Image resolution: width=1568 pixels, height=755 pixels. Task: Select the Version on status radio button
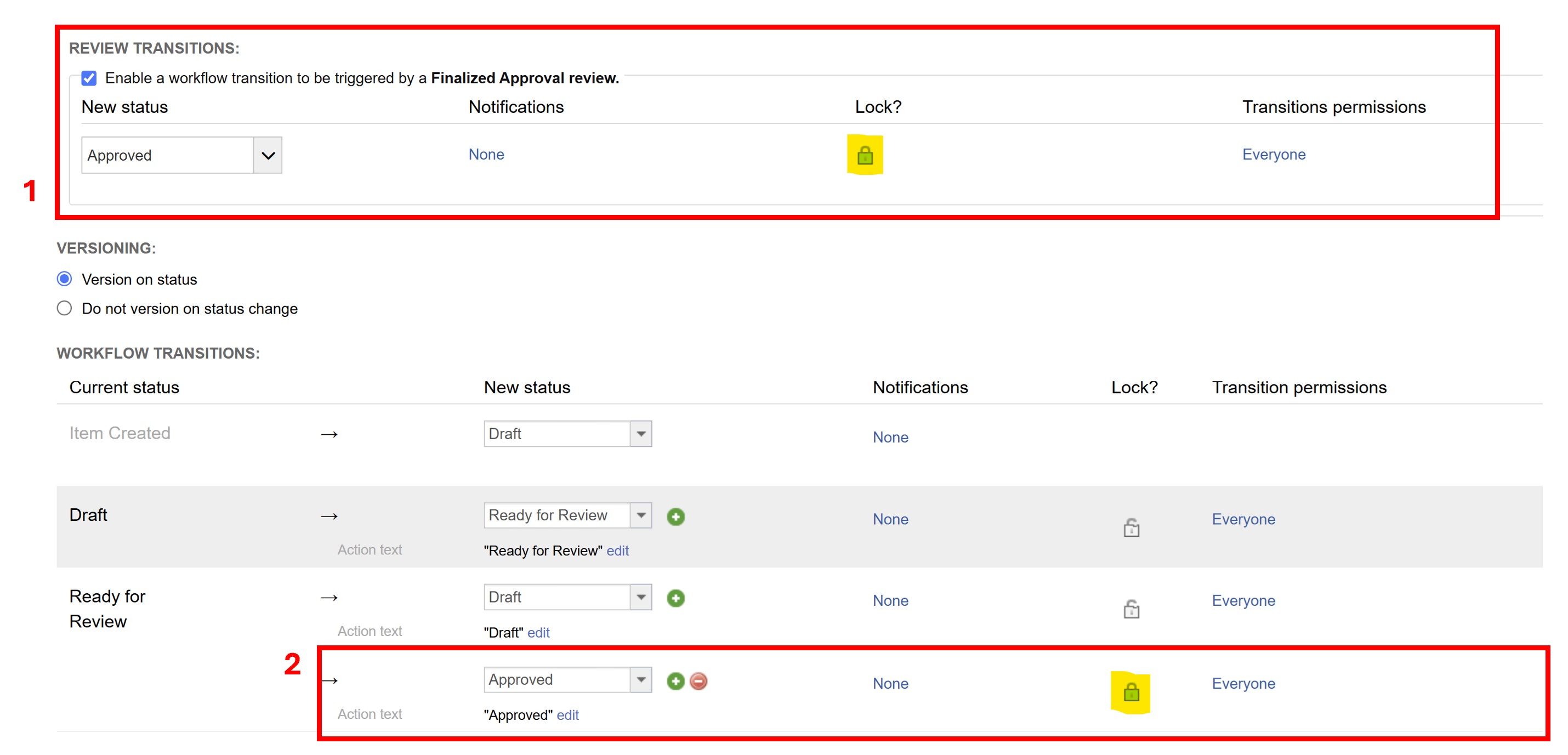coord(65,279)
